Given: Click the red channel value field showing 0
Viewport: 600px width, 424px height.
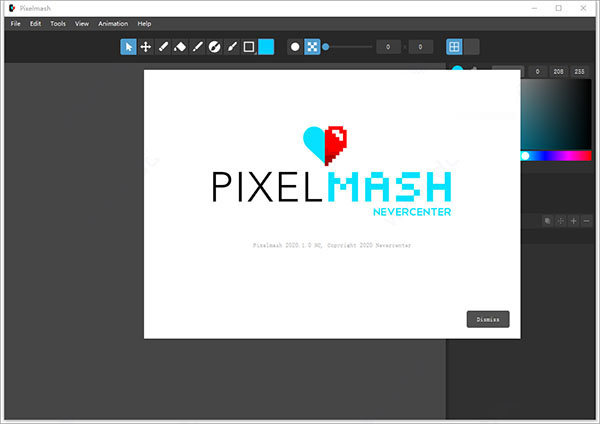Looking at the screenshot, I should coord(537,72).
